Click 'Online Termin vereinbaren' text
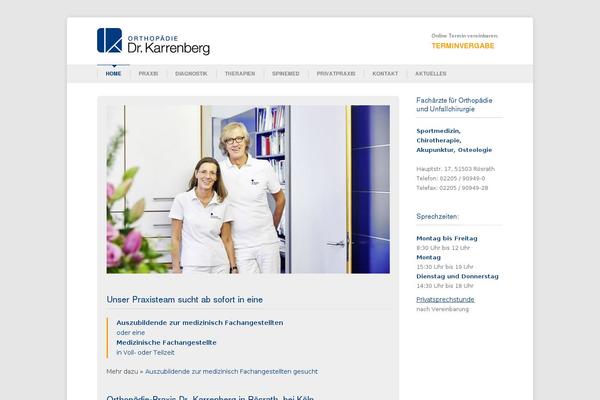 tap(465, 36)
